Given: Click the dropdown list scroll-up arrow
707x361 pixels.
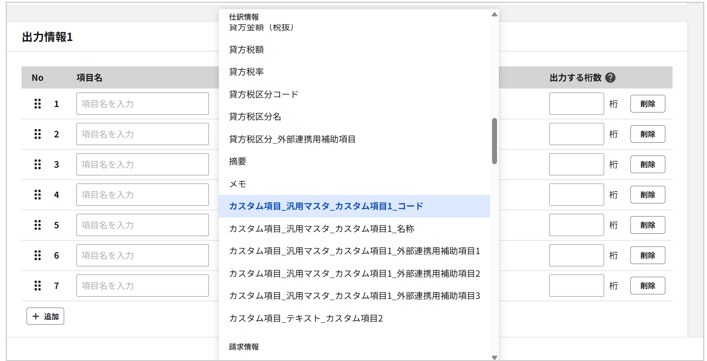Looking at the screenshot, I should coord(494,14).
